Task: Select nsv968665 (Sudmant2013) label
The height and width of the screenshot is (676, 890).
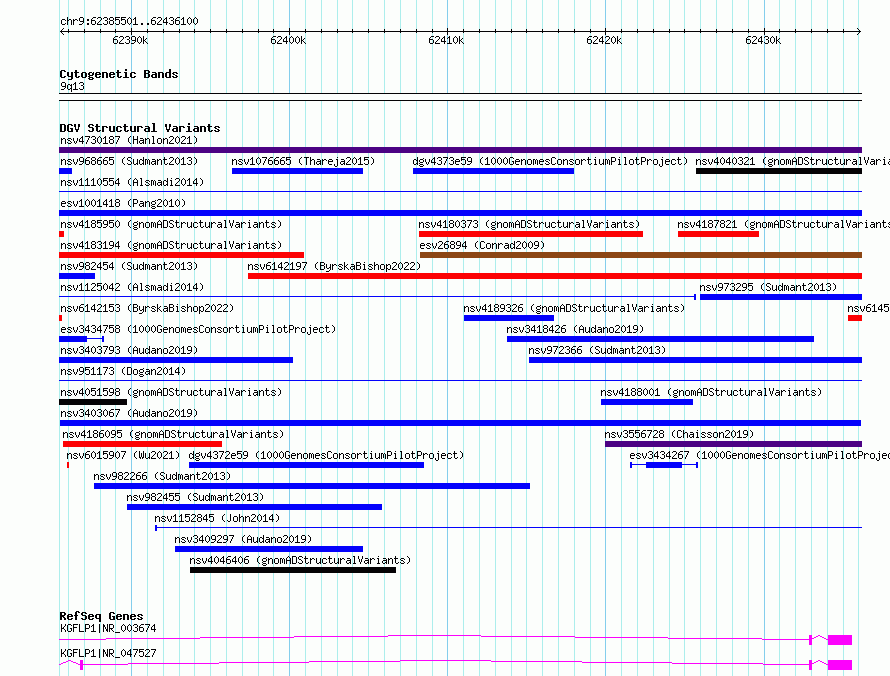Action: tap(129, 161)
